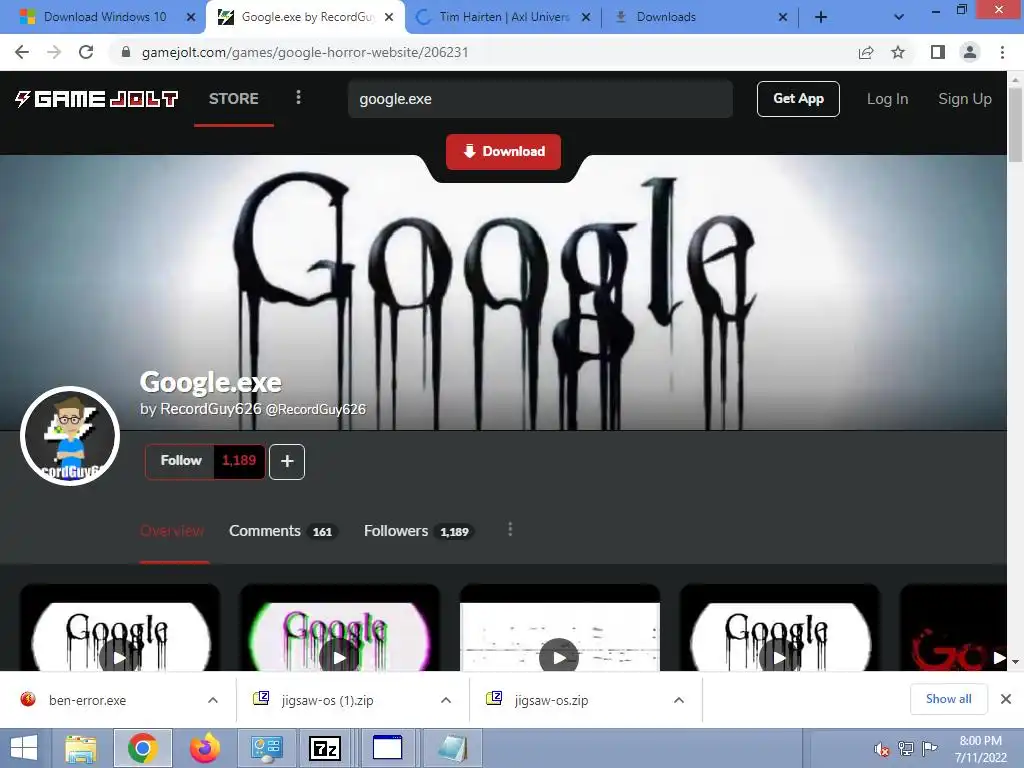Open the Log In link
1024x768 pixels.
point(887,99)
